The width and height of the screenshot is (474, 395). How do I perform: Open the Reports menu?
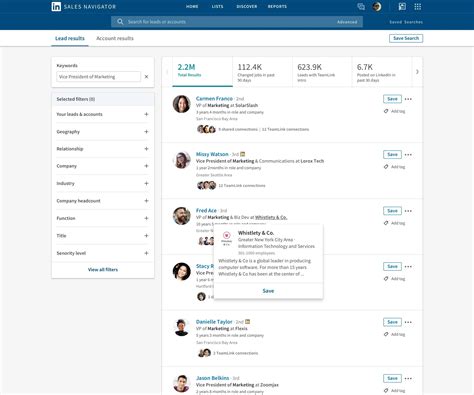277,7
